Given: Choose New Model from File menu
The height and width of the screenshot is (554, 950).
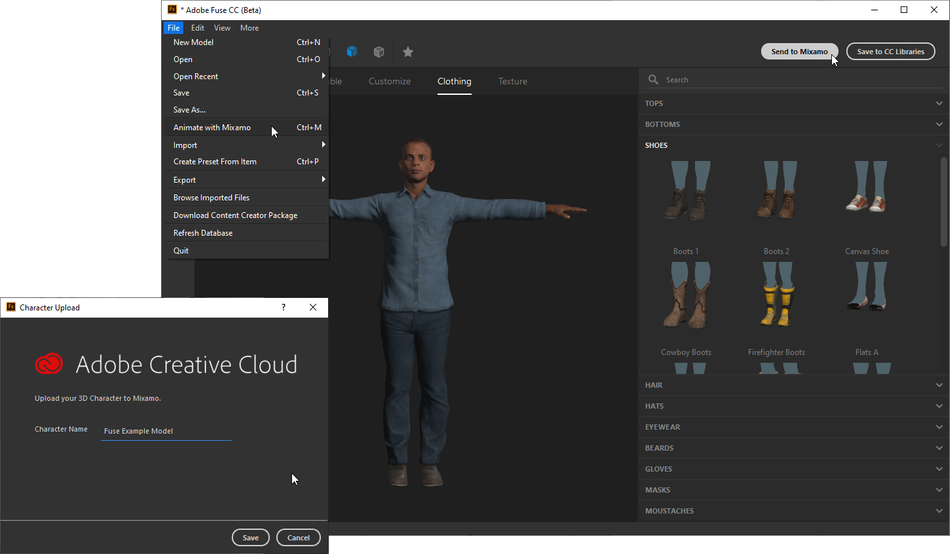Looking at the screenshot, I should pyautogui.click(x=247, y=42).
